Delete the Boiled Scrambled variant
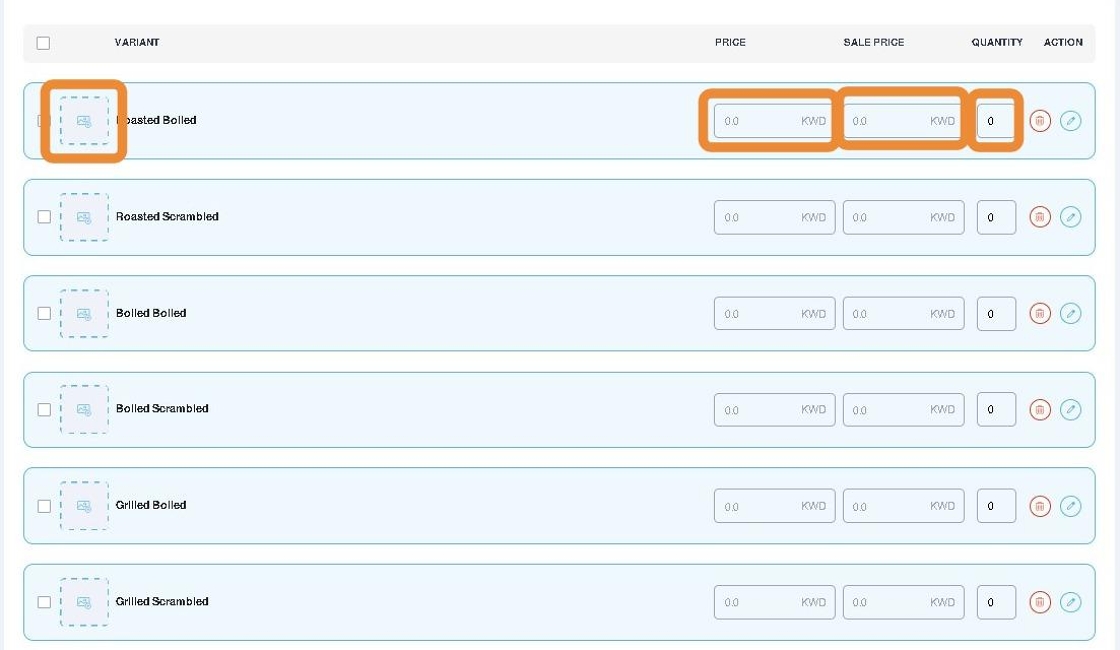Viewport: 1120px width, 650px height. [x=1040, y=410]
